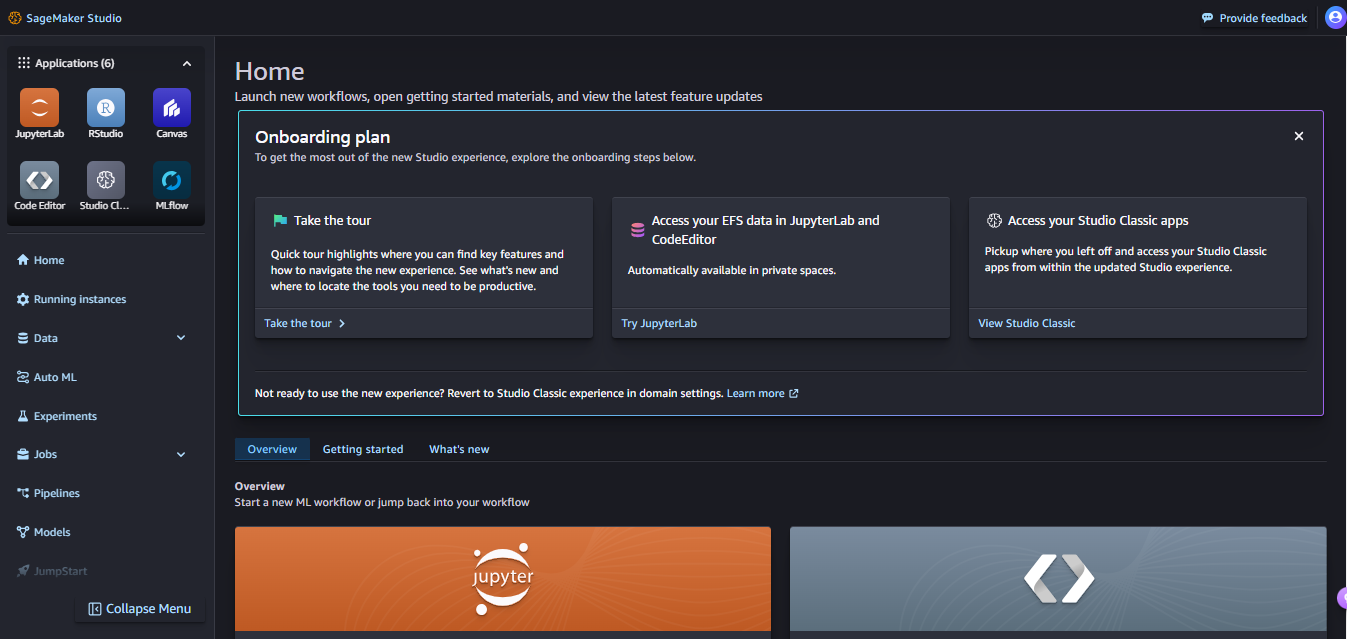Screen dimensions: 1347x639
Task: Launch the MLflow application icon
Action: [x=172, y=180]
